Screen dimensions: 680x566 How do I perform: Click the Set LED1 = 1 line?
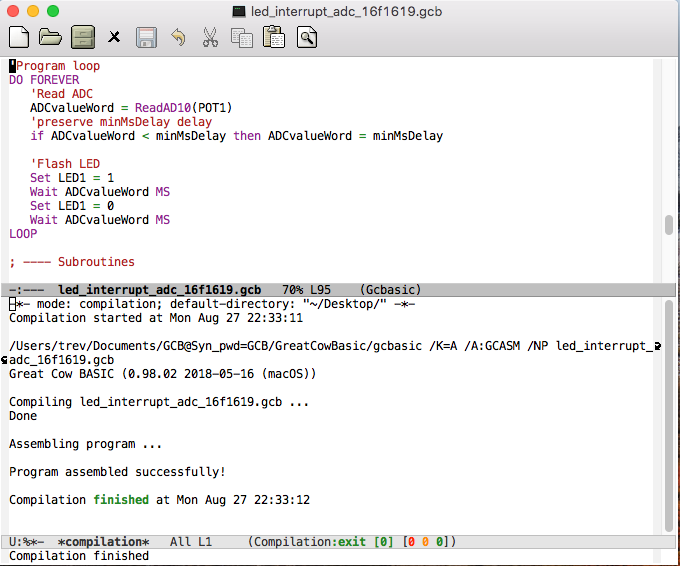pyautogui.click(x=72, y=178)
